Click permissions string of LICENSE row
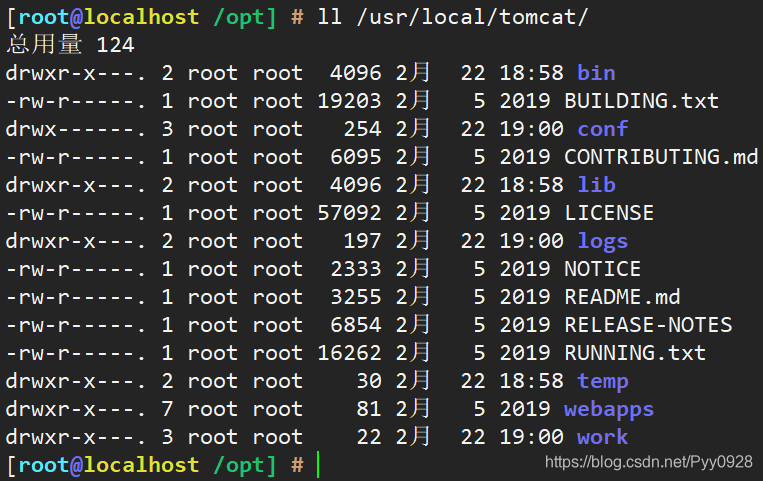Viewport: 763px width, 481px height. click(x=76, y=213)
